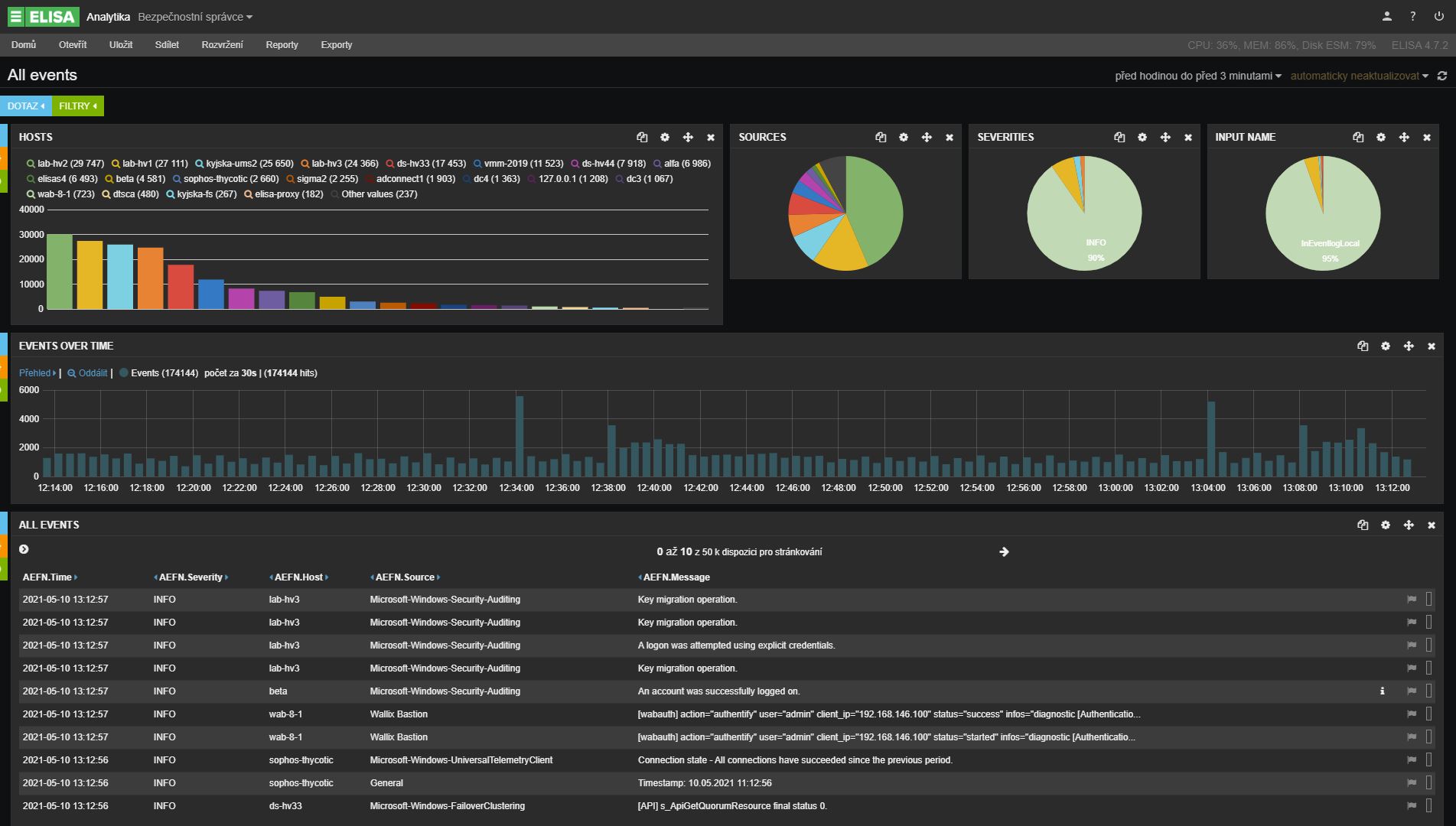This screenshot has width=1456, height=826.
Task: Open ALL EVENTS panel settings gear
Action: [1386, 525]
